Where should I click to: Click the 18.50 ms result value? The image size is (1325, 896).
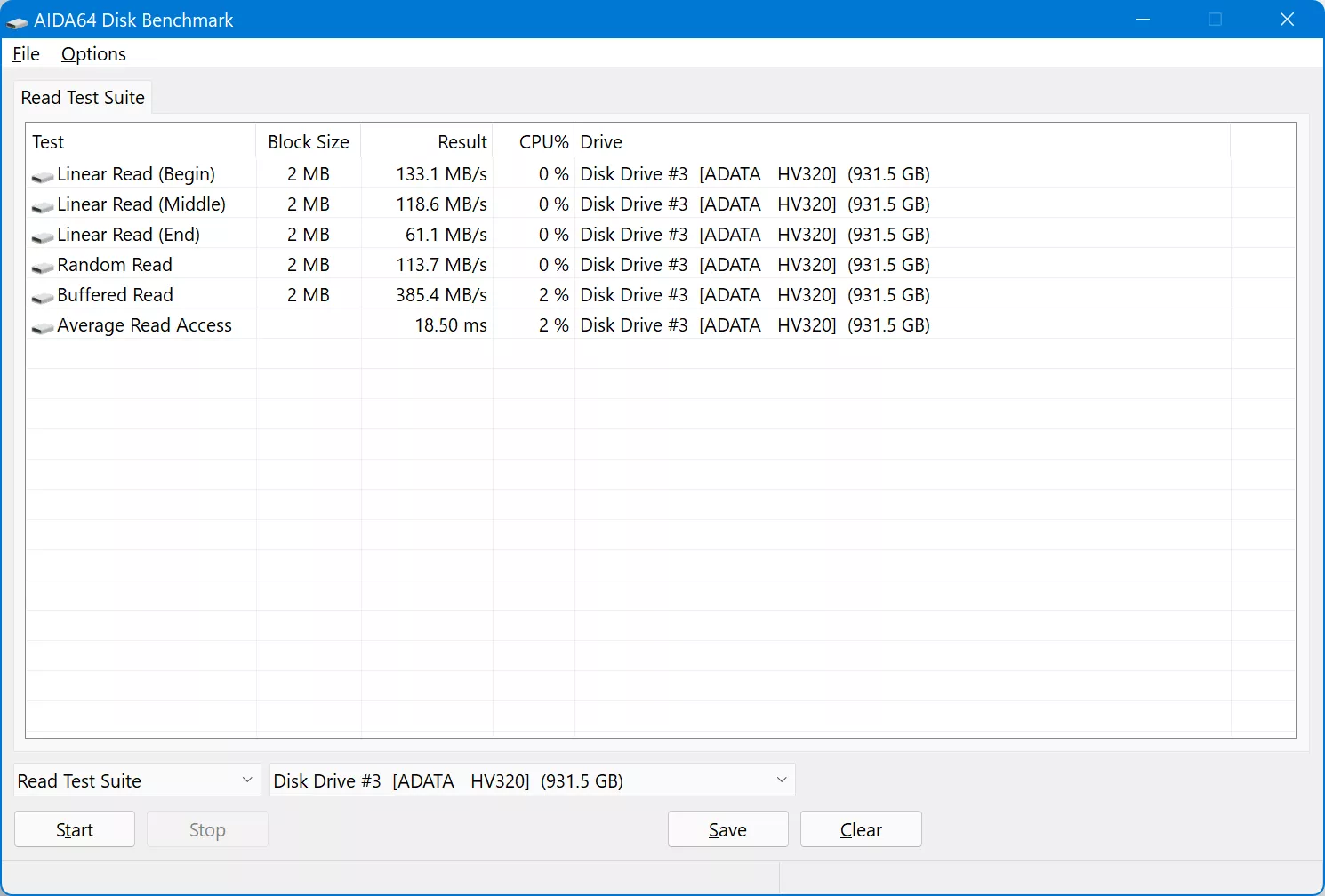(x=451, y=325)
